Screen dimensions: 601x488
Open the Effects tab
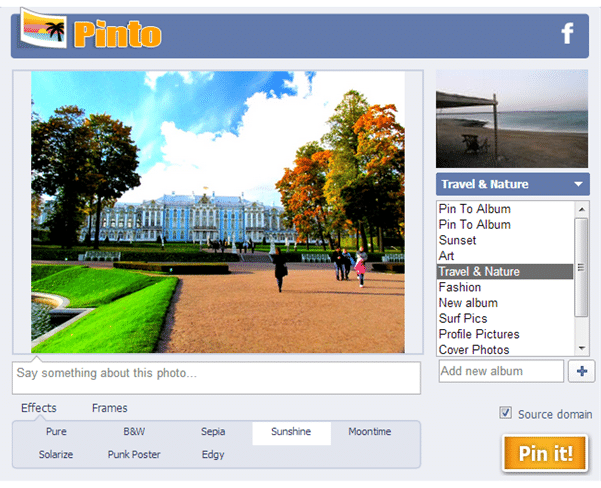point(39,408)
